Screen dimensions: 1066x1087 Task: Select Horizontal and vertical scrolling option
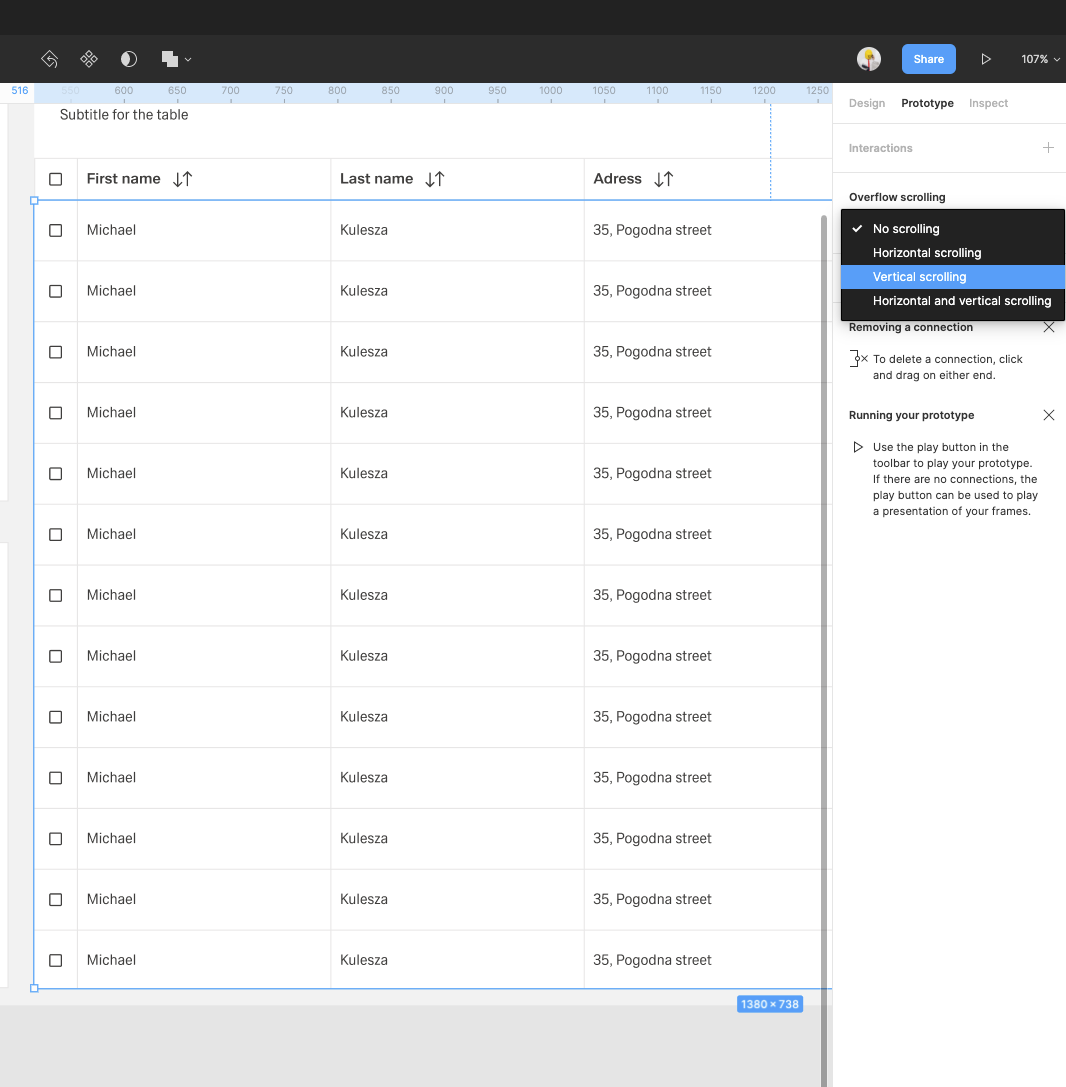pos(961,301)
